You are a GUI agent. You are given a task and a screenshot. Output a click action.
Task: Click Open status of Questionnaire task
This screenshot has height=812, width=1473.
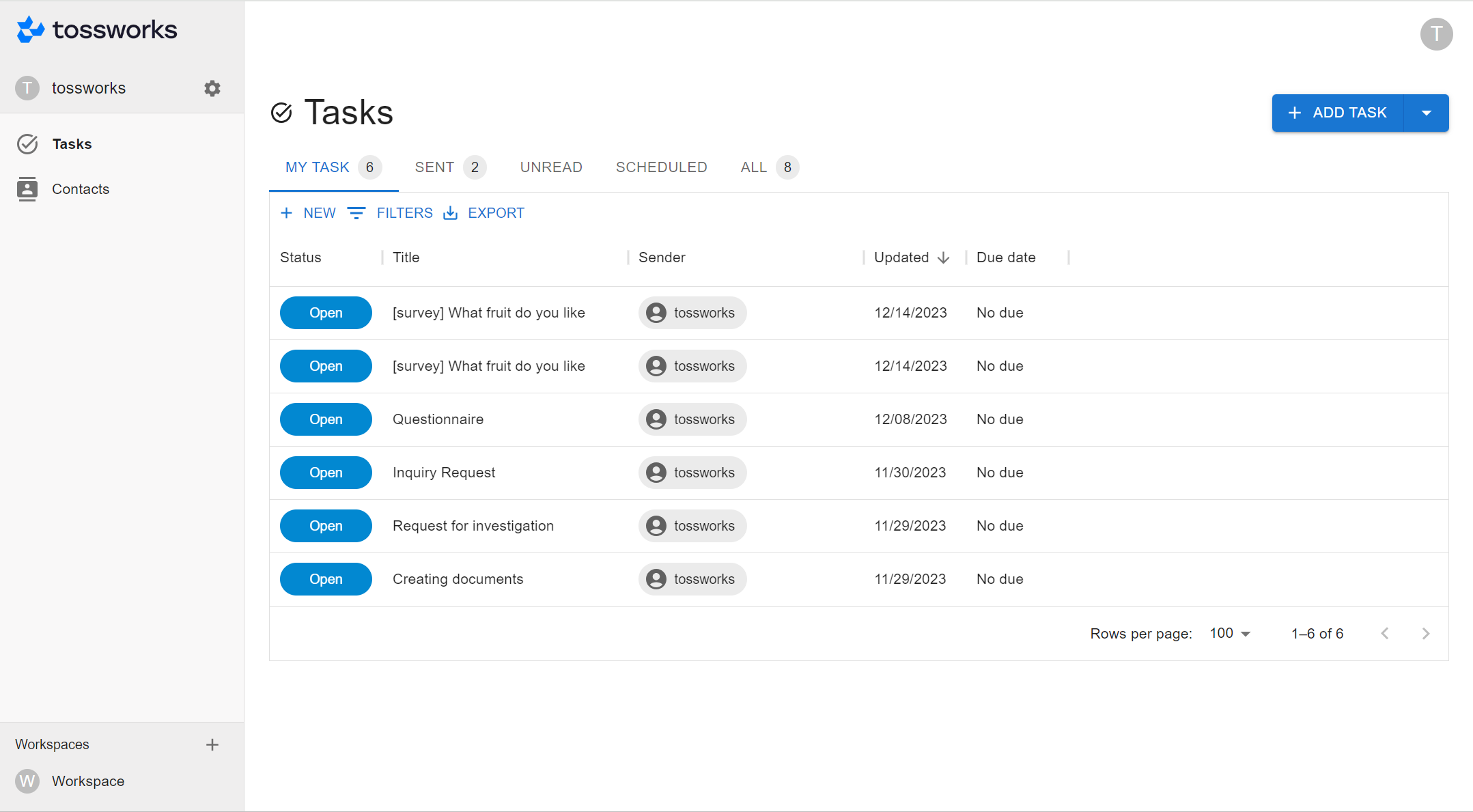326,419
